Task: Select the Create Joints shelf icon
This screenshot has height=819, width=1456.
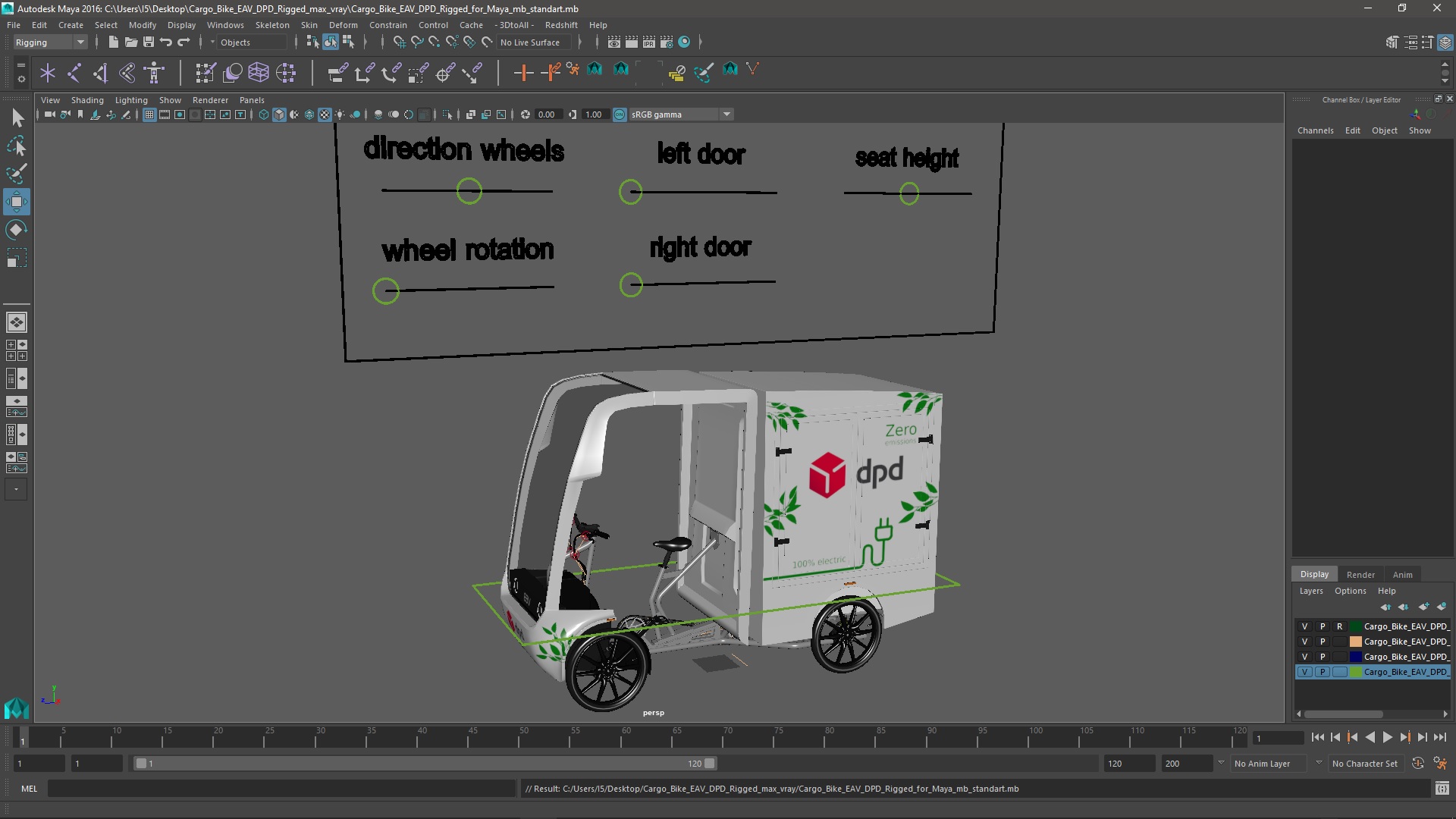Action: 74,73
